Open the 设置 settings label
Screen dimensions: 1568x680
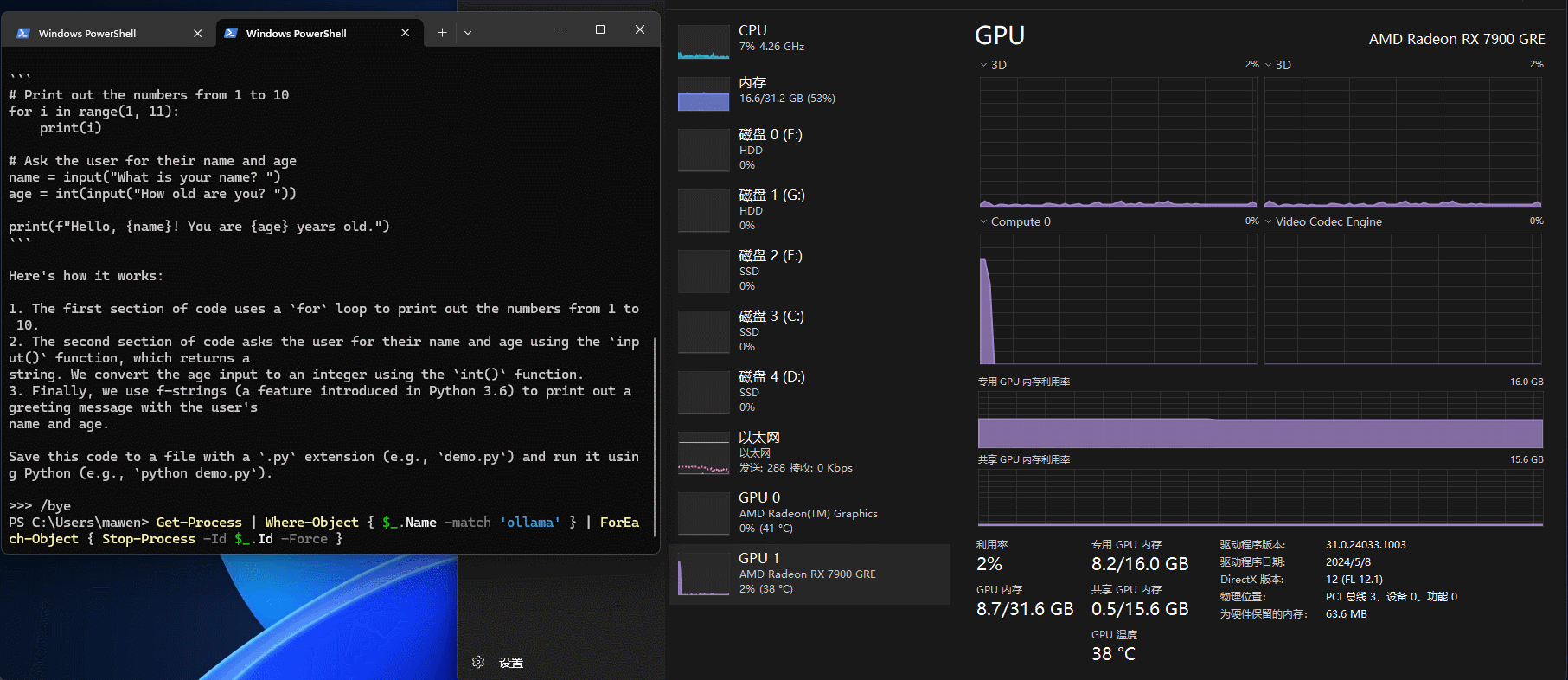[x=511, y=663]
